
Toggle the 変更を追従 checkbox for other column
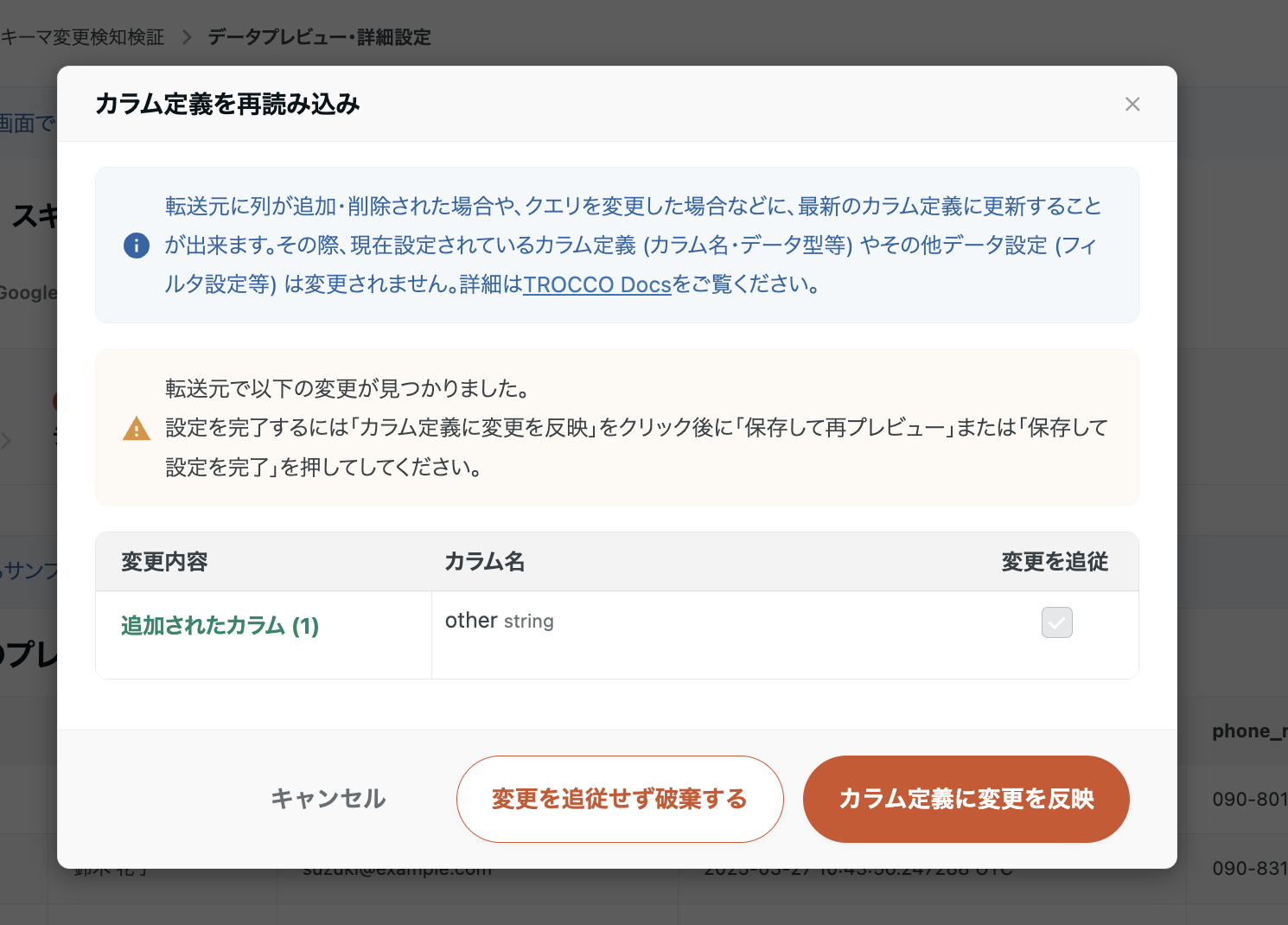(1056, 622)
